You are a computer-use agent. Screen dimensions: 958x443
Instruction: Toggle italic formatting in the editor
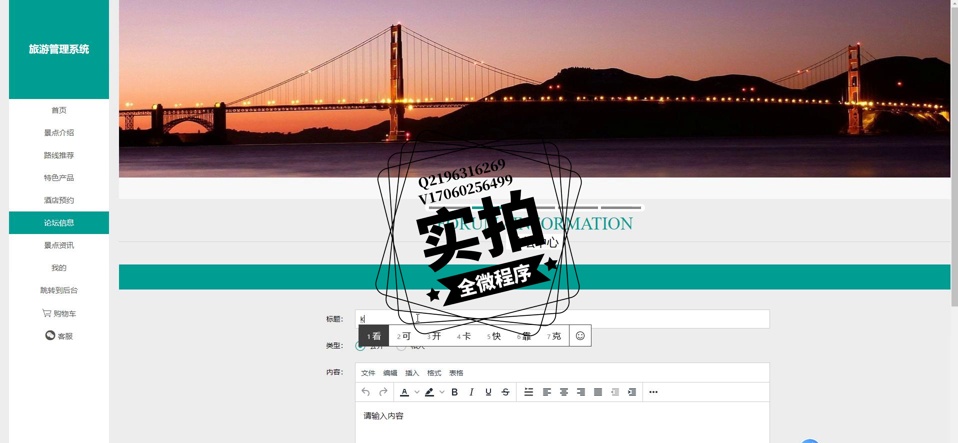tap(472, 392)
